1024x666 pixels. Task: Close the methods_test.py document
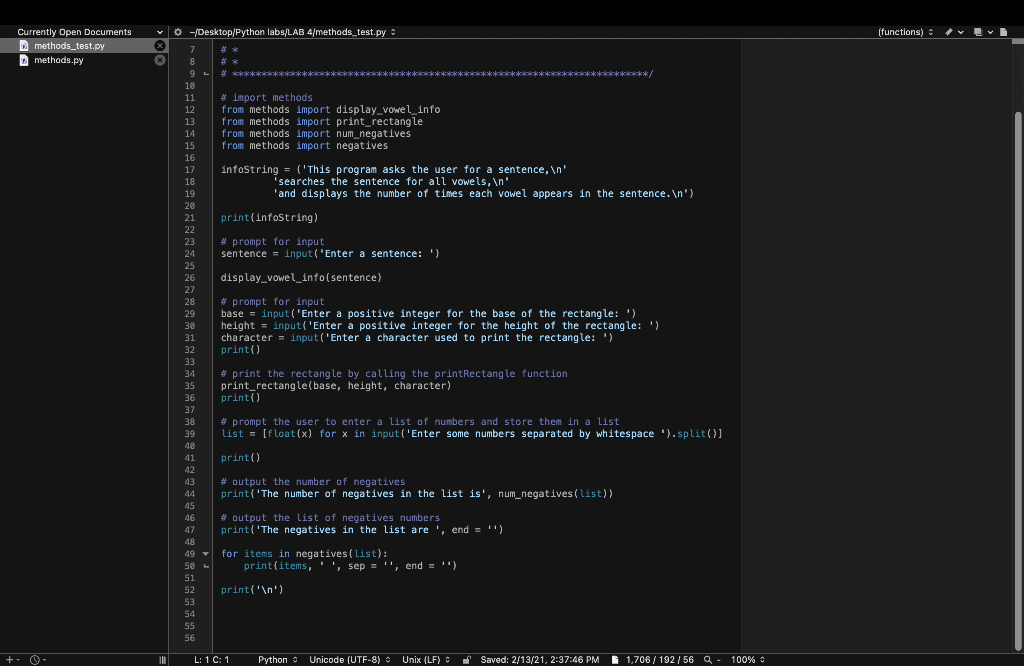(x=158, y=44)
